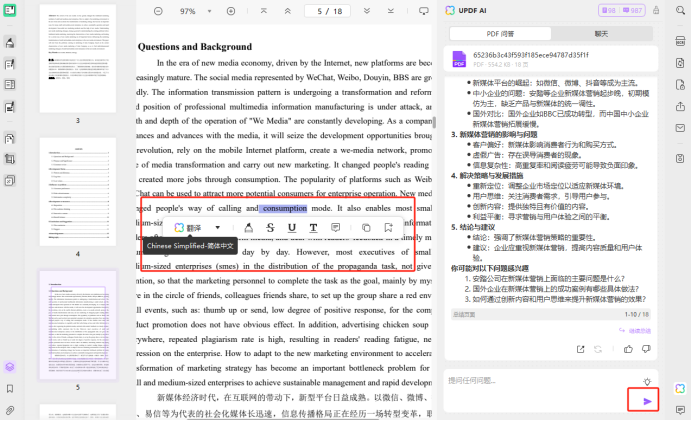The image size is (691, 421).
Task: Click the UPDF AI icon in right sidebar
Action: [680, 388]
